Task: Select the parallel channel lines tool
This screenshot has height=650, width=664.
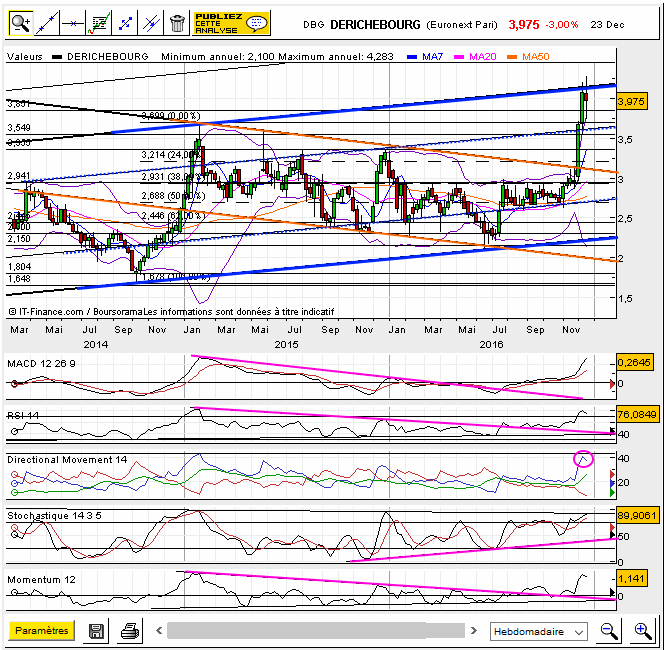Action: pyautogui.click(x=151, y=23)
